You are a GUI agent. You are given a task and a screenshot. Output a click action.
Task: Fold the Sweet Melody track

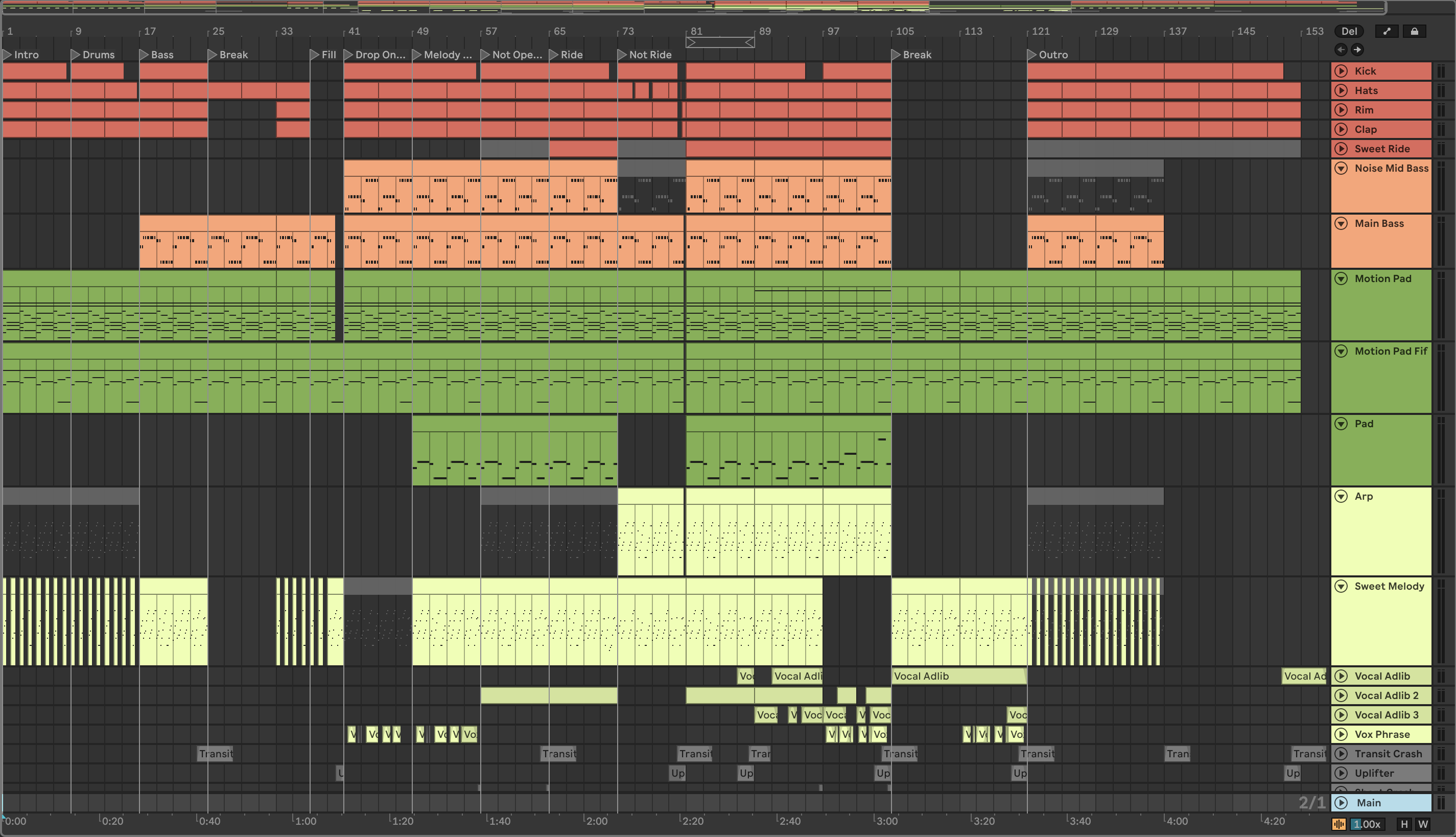point(1341,587)
